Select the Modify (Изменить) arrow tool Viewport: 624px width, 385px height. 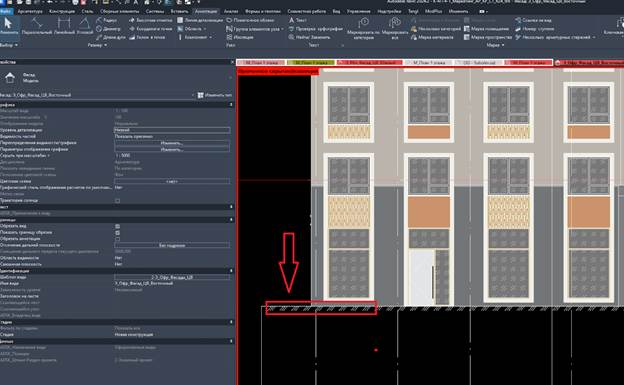(8, 25)
